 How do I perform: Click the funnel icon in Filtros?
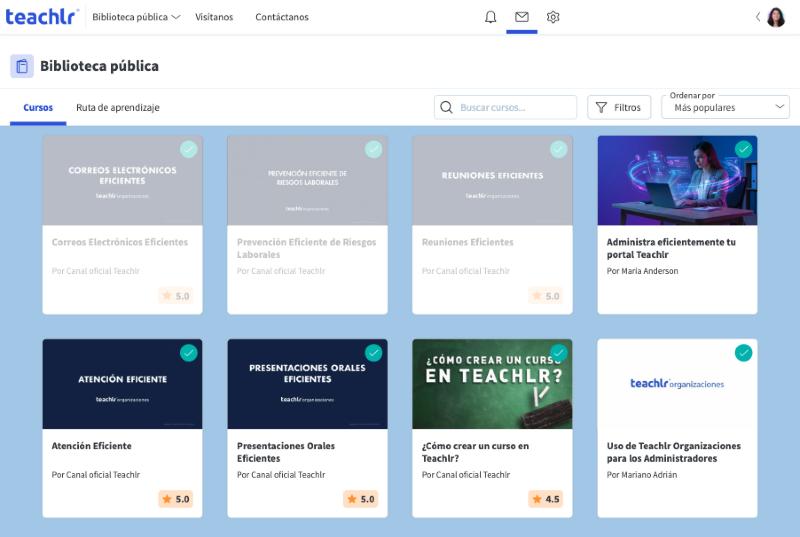(602, 108)
